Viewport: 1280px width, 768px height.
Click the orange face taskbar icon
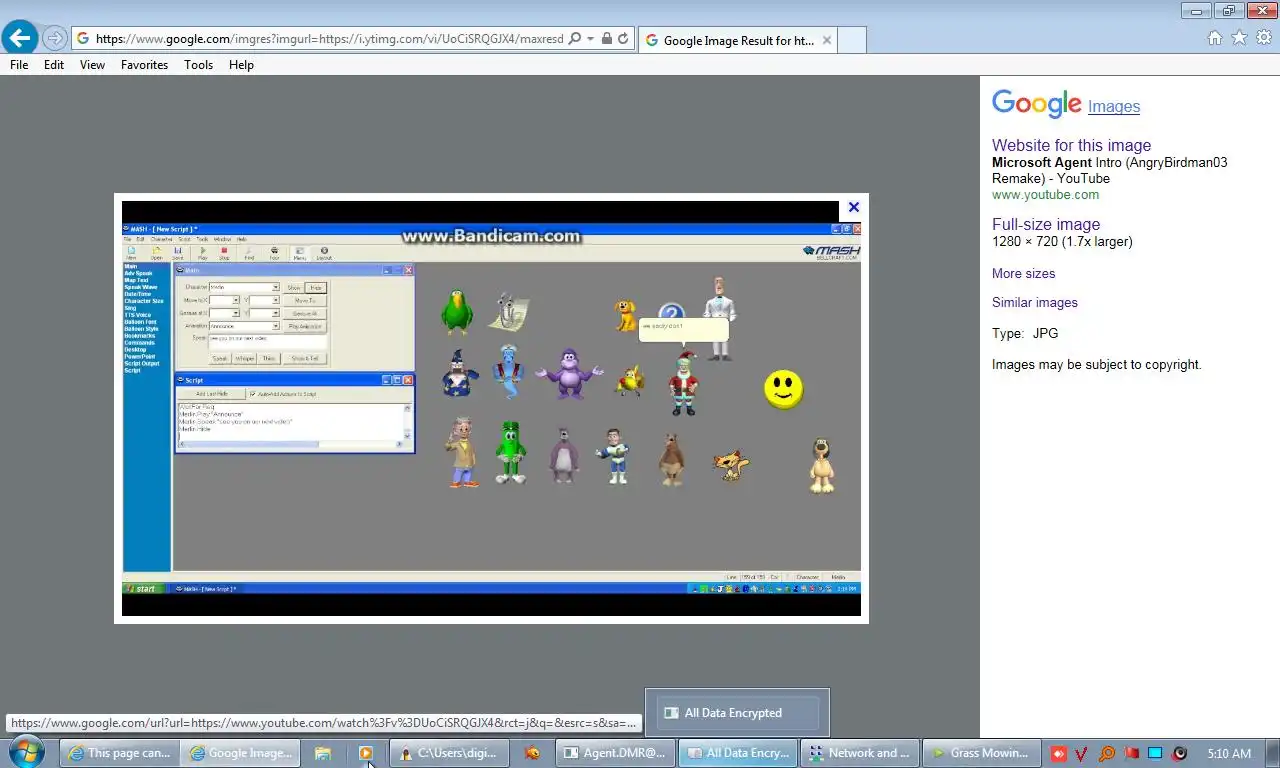pos(532,753)
